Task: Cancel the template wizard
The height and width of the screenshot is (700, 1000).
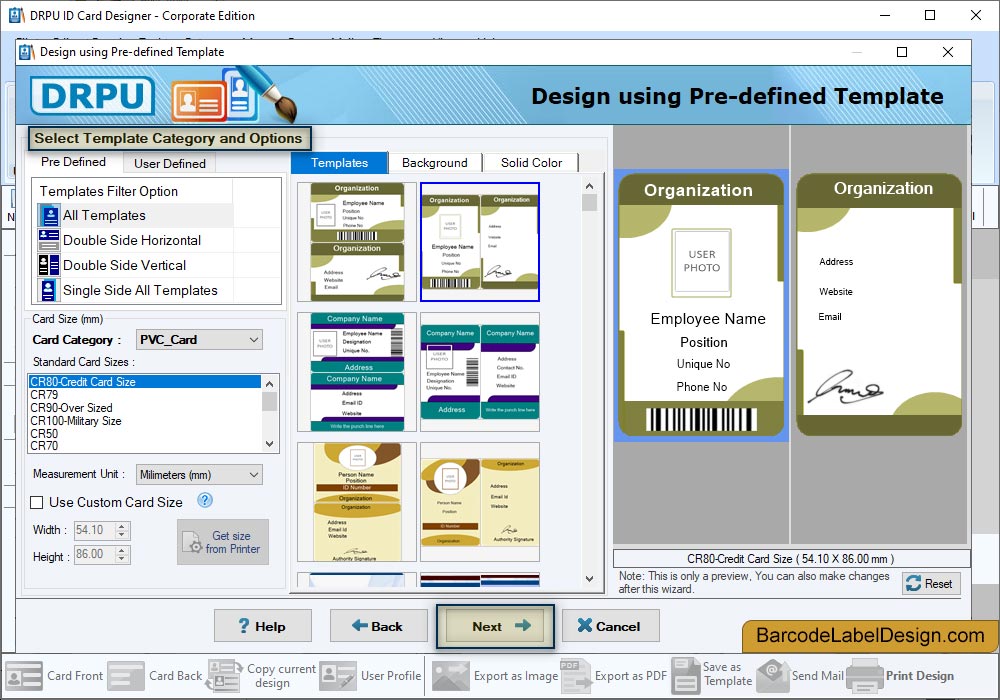Action: tap(610, 626)
